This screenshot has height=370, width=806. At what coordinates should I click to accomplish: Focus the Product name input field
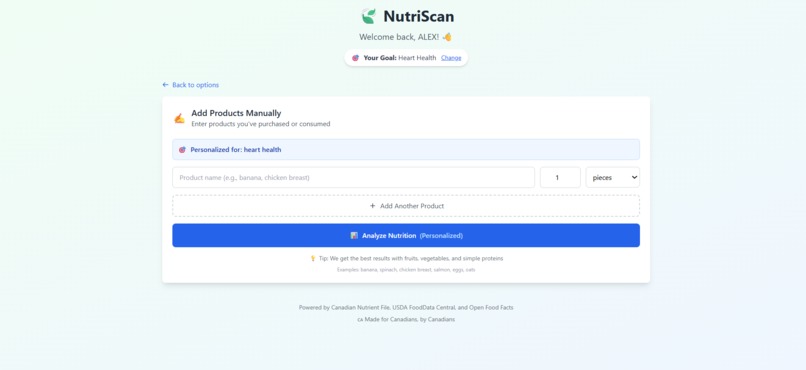pyautogui.click(x=354, y=177)
